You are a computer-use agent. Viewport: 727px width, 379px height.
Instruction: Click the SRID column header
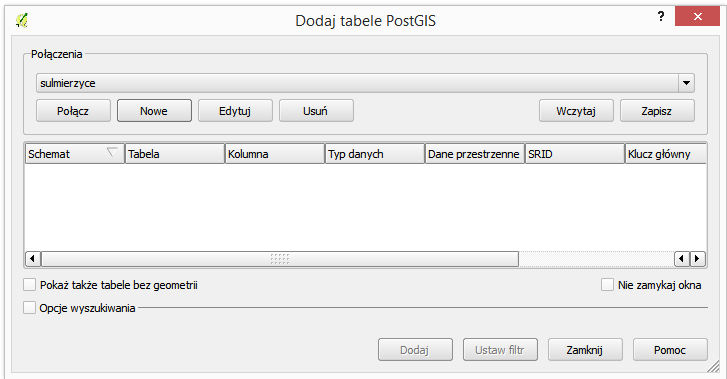click(574, 154)
